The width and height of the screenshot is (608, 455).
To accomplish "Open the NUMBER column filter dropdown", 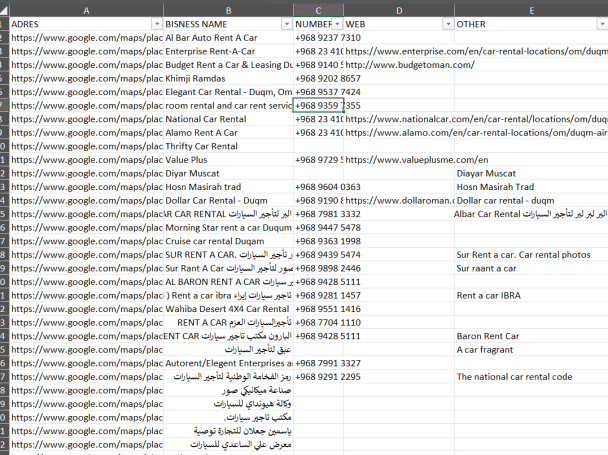I will click(337, 24).
